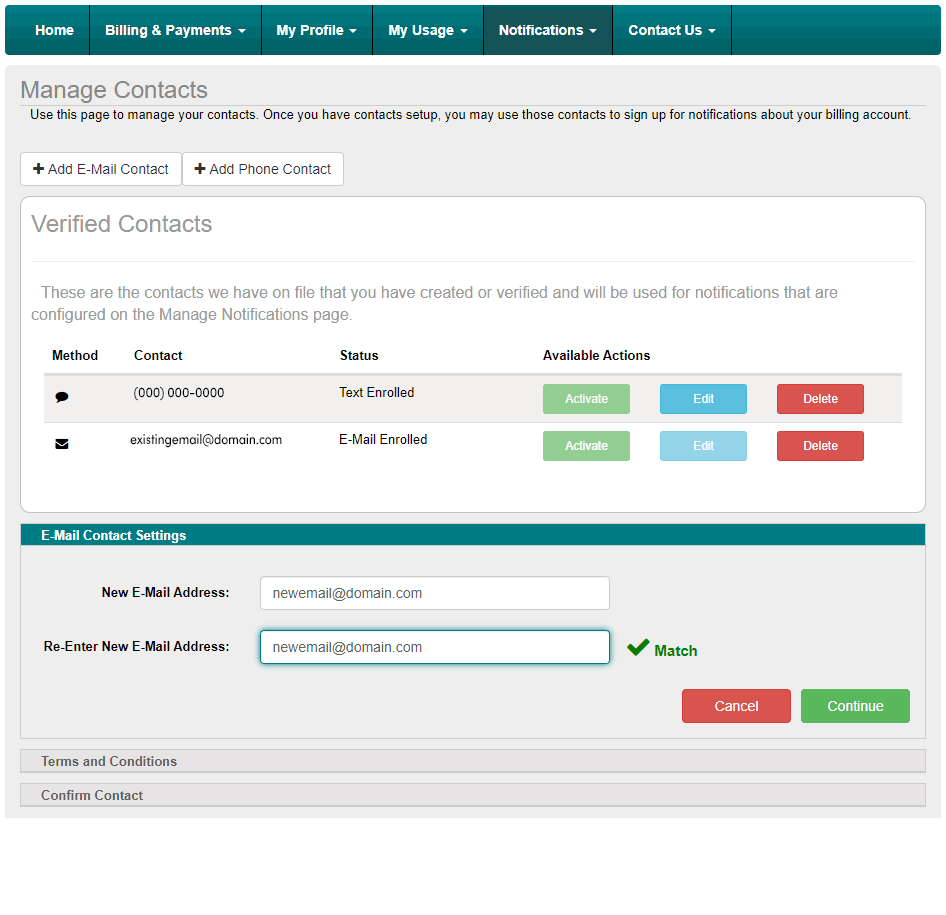Click the Status column header

tap(359, 355)
